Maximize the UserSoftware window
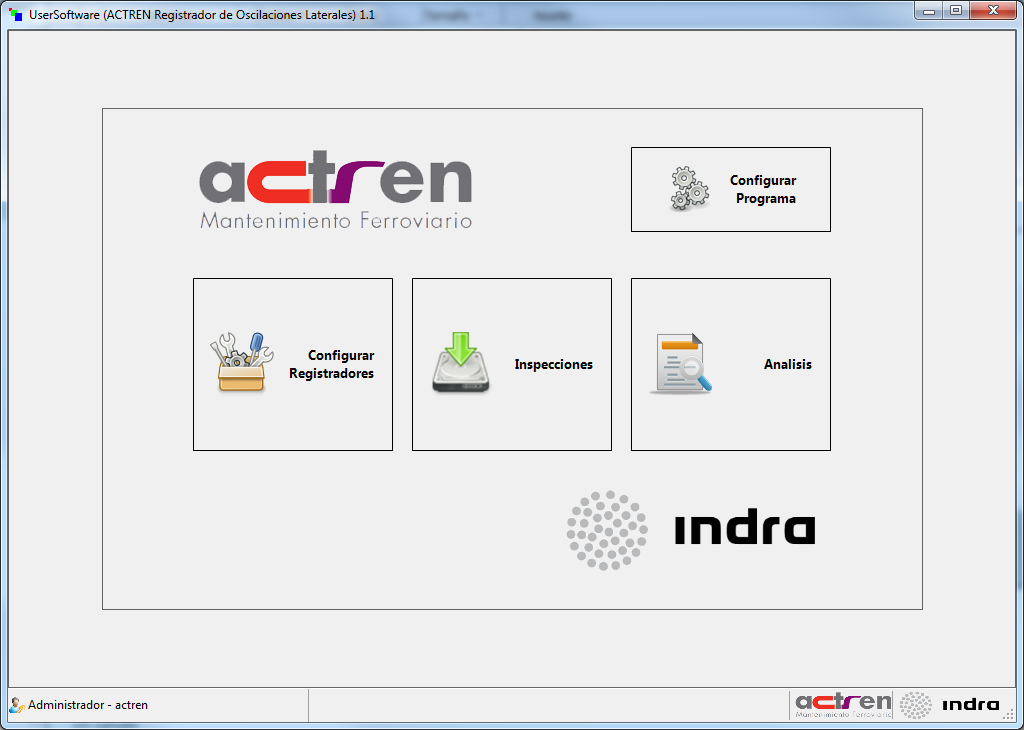This screenshot has width=1024, height=730. click(956, 10)
